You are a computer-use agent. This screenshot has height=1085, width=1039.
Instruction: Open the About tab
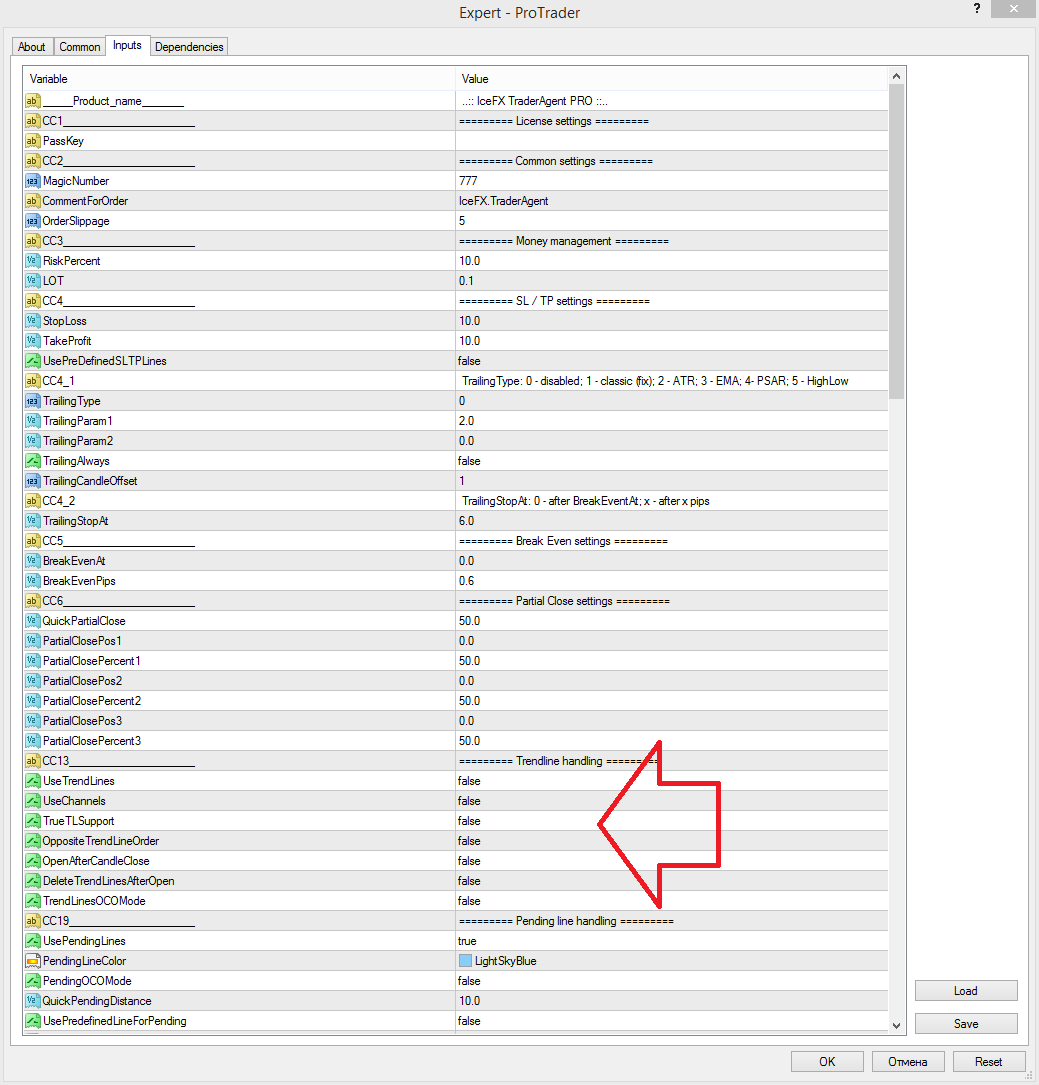pyautogui.click(x=32, y=46)
